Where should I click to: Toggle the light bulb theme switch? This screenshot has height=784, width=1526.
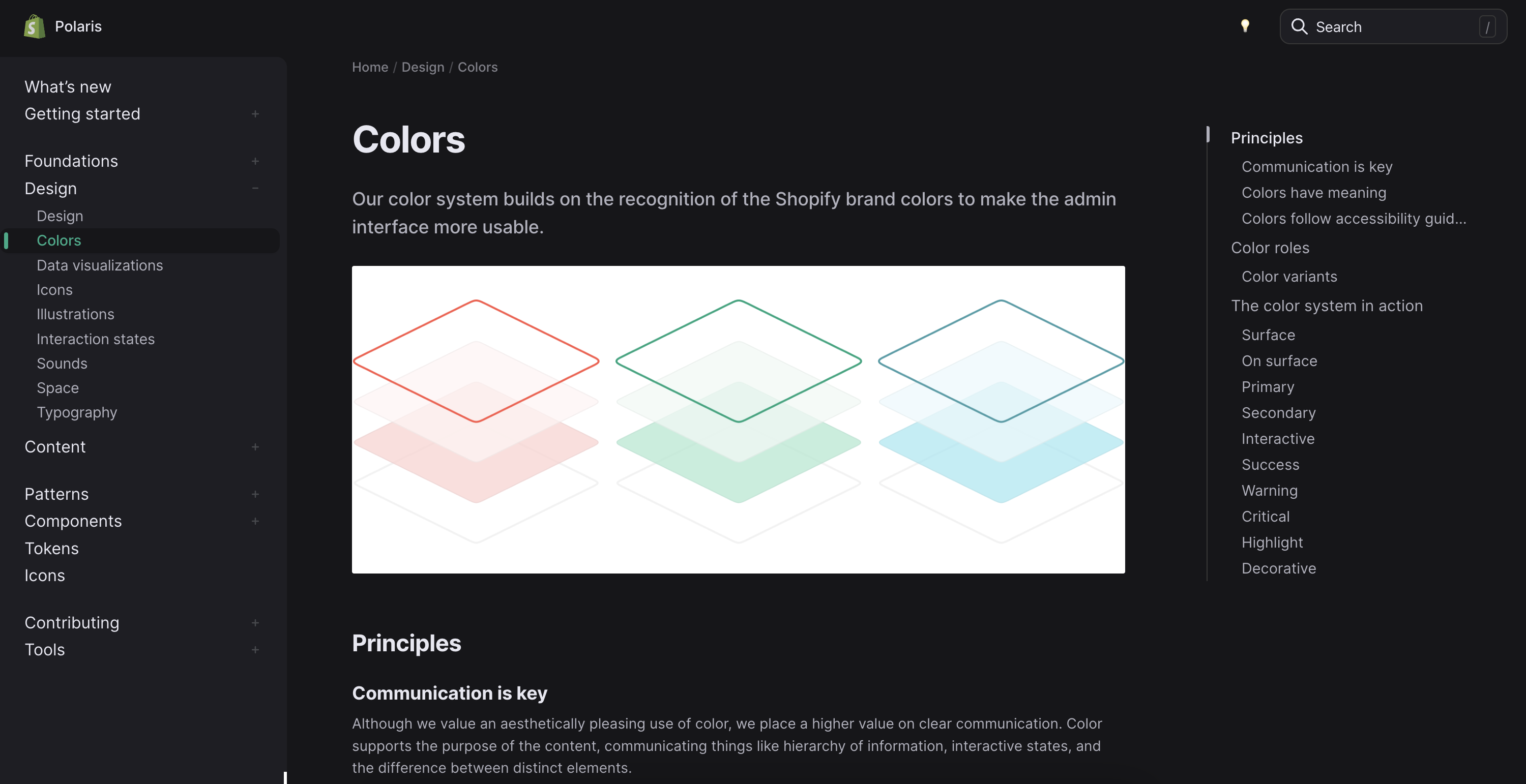[1245, 26]
